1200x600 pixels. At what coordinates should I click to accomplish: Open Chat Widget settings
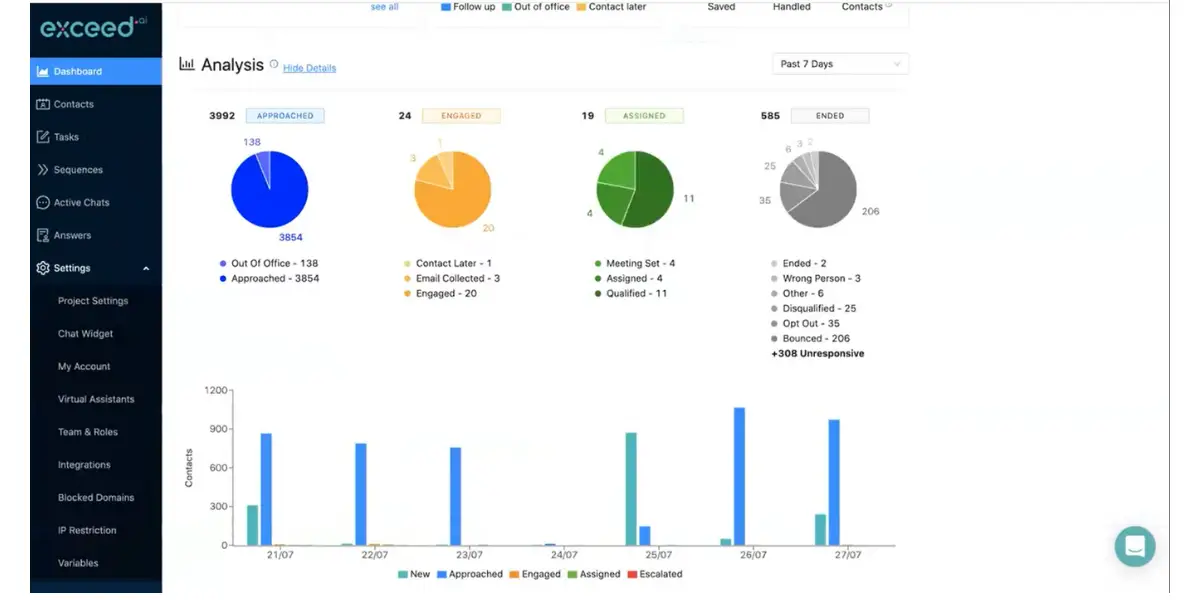tap(86, 334)
